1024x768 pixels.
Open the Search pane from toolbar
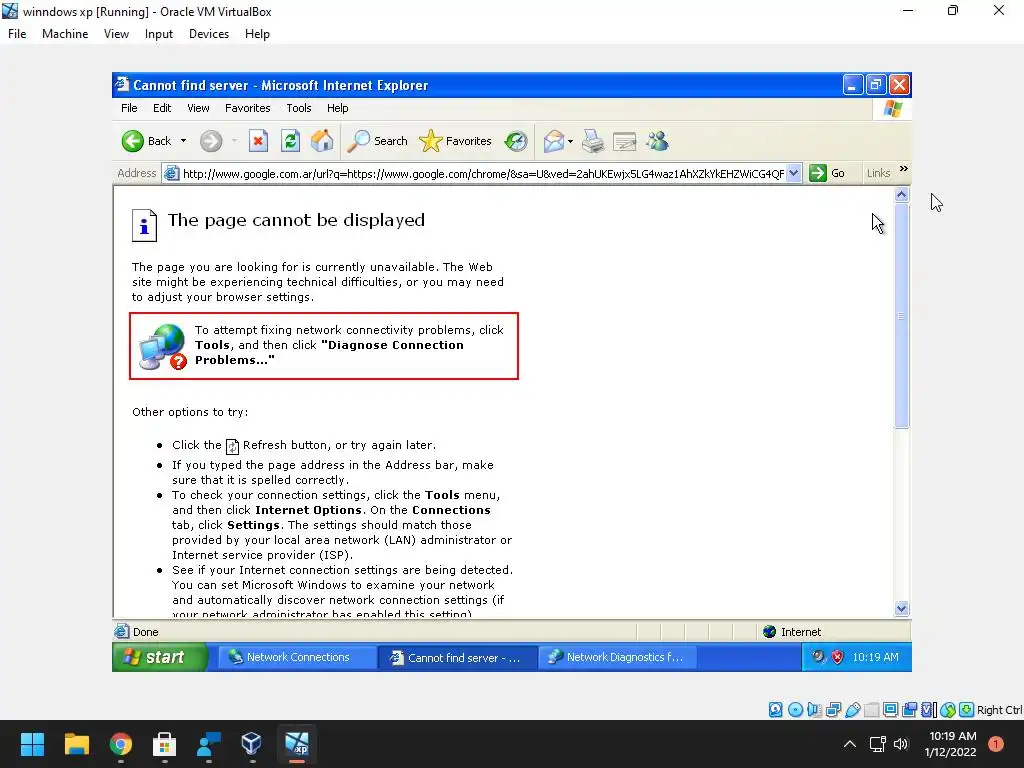pyautogui.click(x=377, y=141)
